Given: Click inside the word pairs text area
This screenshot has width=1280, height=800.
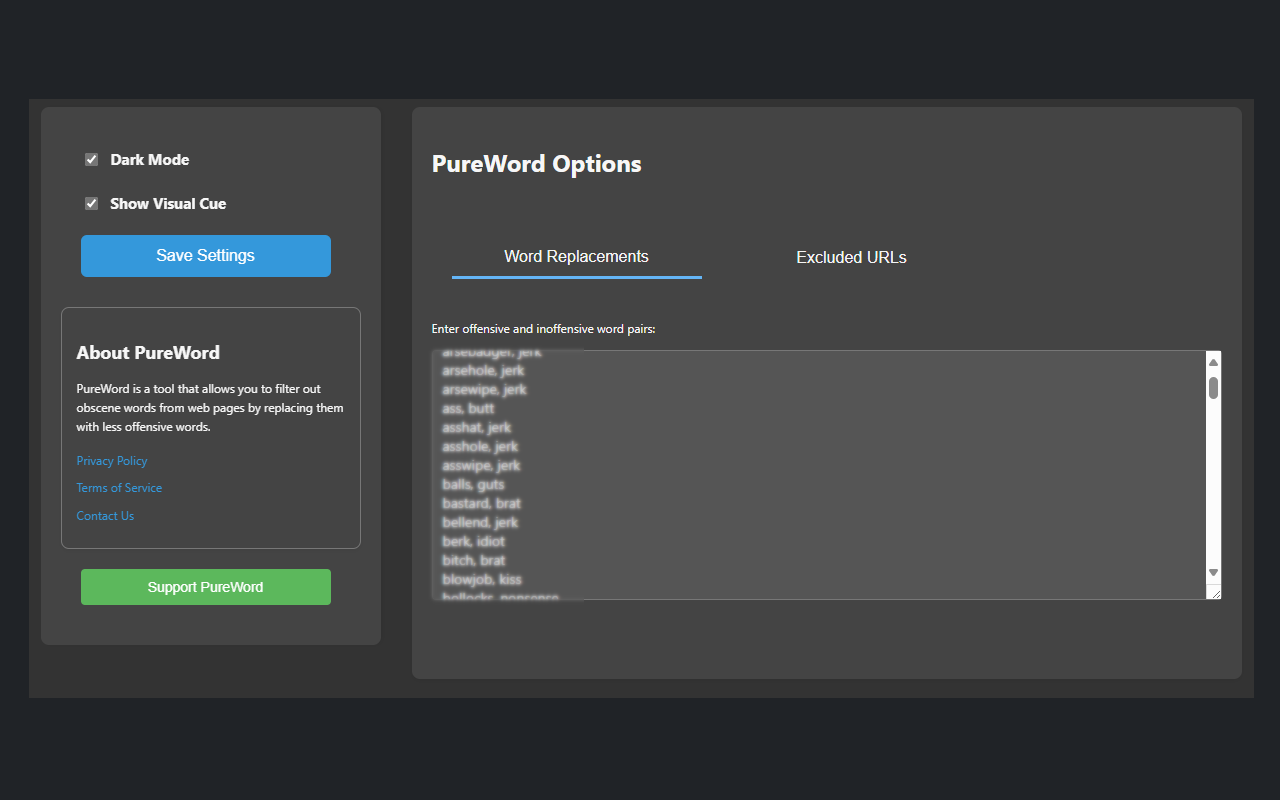Looking at the screenshot, I should pos(826,475).
